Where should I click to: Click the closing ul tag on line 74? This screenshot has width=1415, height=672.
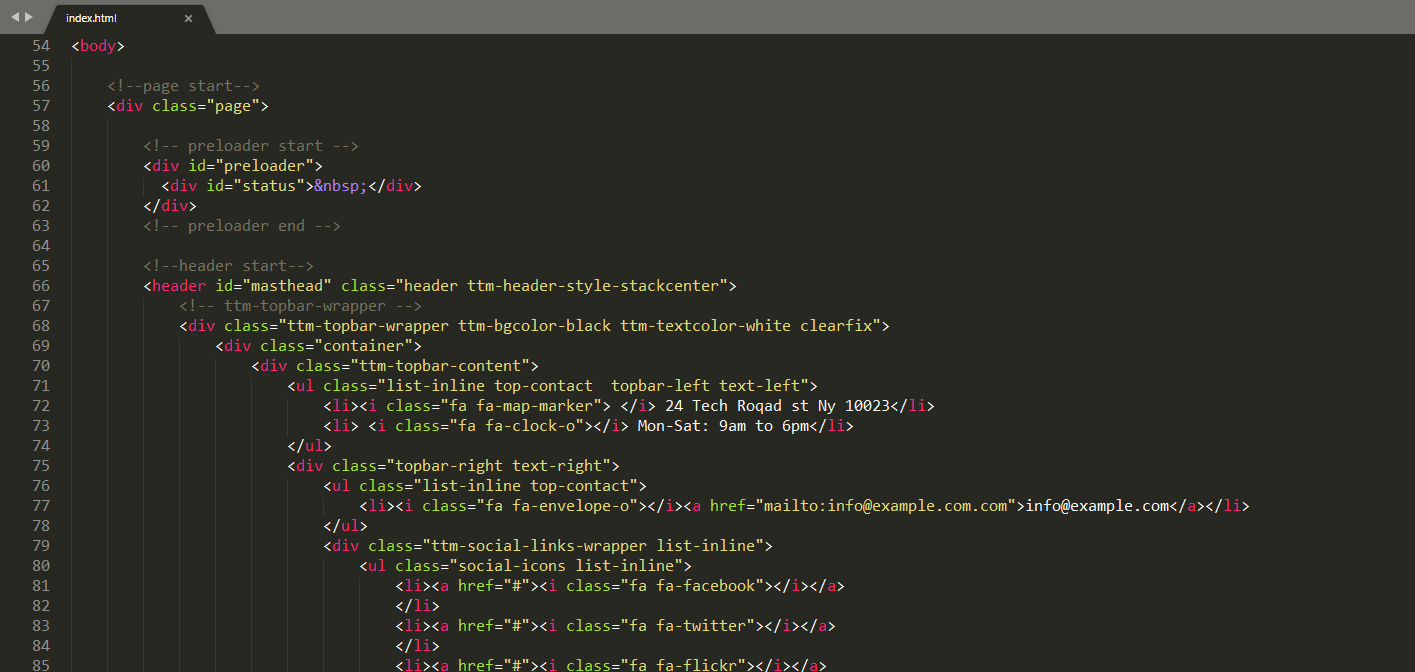[310, 446]
